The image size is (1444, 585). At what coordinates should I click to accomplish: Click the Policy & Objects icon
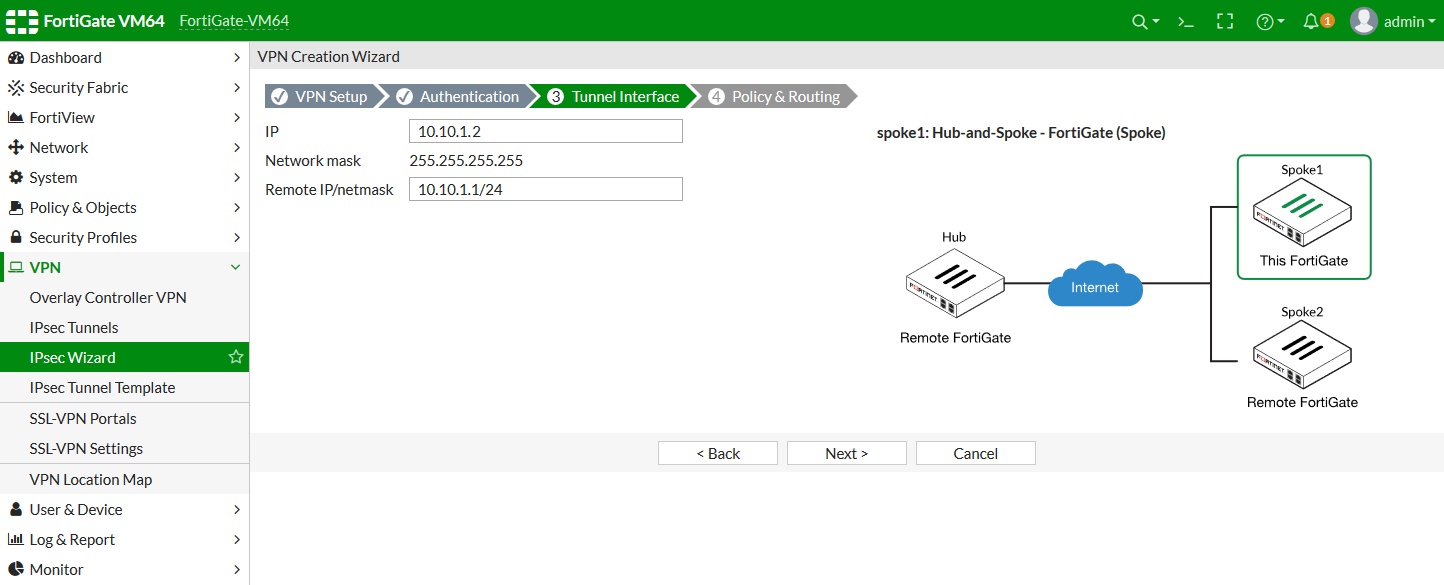15,208
